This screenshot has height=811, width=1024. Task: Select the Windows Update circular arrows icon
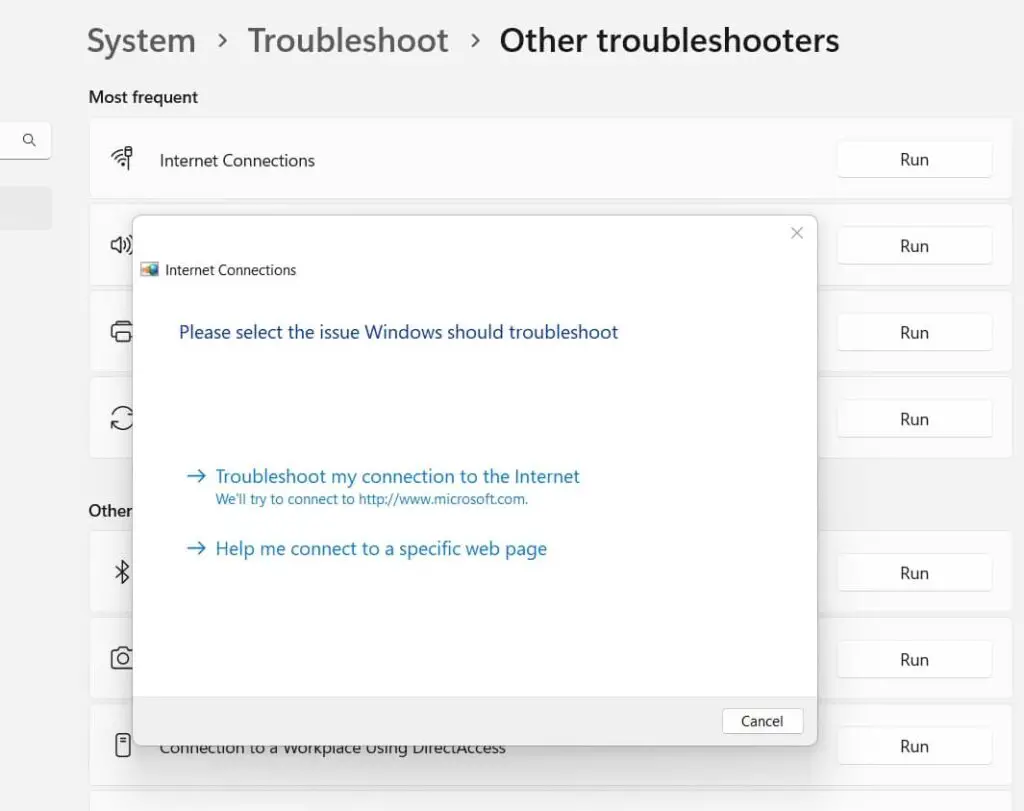[120, 418]
